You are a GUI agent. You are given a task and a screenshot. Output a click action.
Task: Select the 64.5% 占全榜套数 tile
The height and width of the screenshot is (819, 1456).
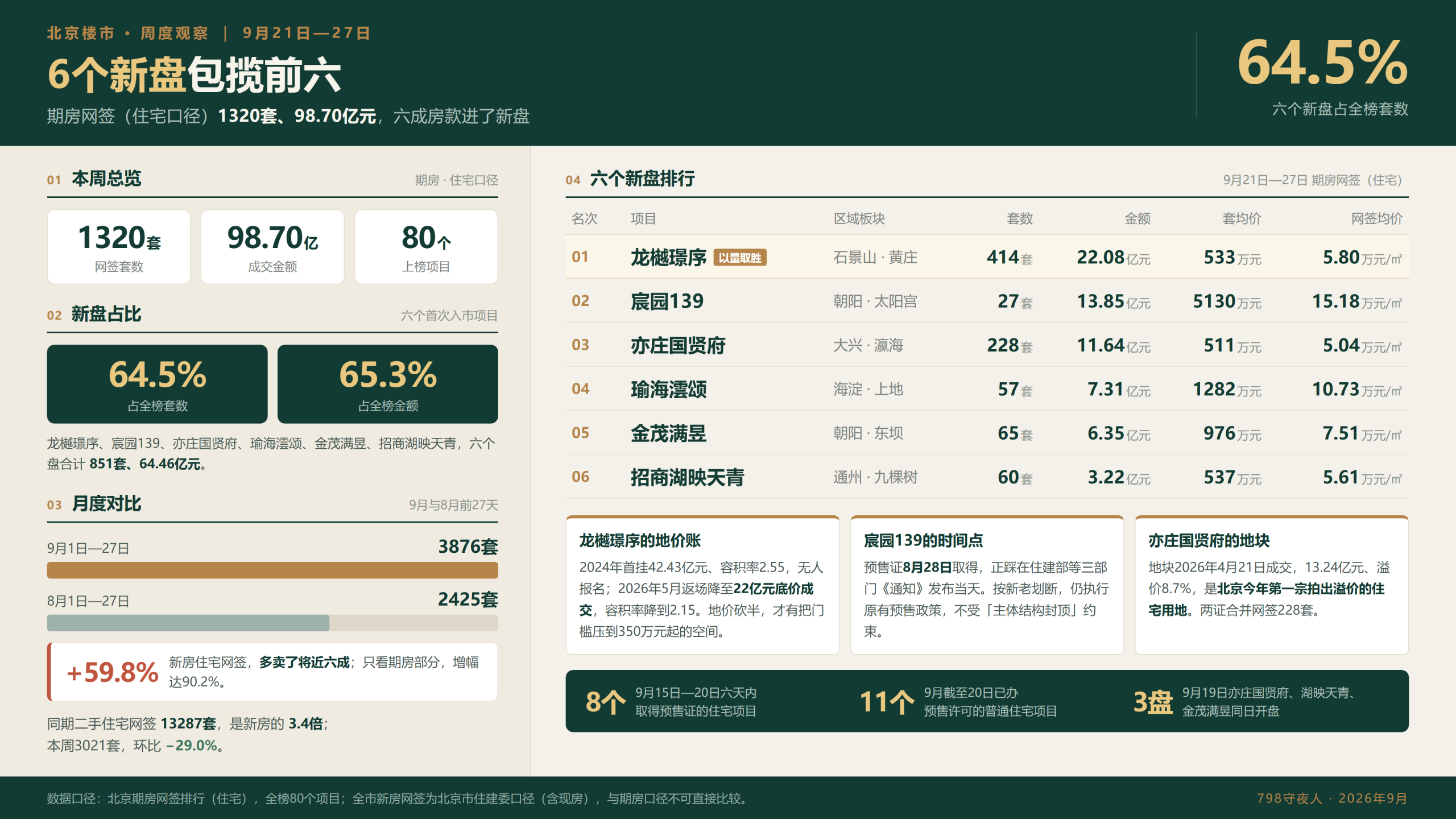click(158, 384)
